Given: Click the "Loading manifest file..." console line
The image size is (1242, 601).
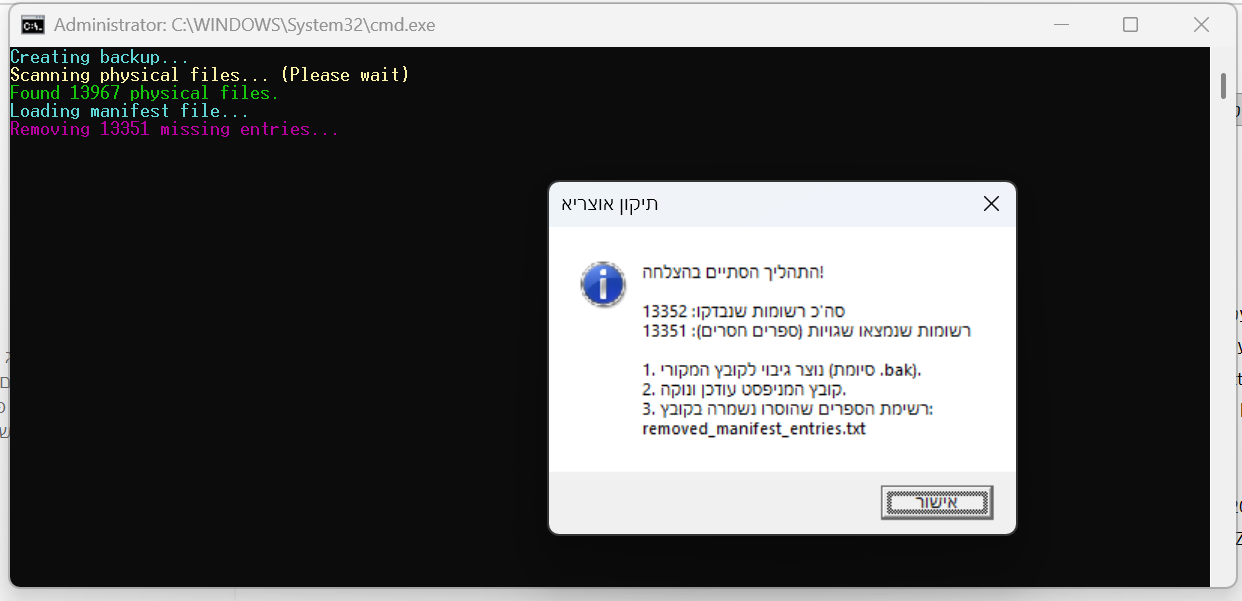Looking at the screenshot, I should click(x=129, y=111).
